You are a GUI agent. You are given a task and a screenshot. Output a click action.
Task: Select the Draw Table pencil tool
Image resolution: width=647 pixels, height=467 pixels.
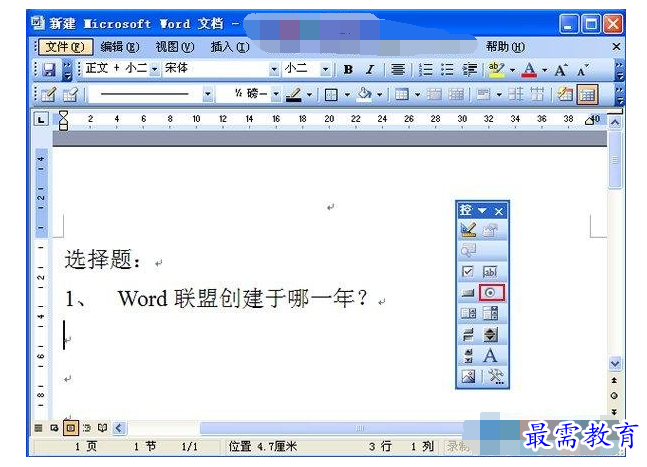(x=49, y=95)
